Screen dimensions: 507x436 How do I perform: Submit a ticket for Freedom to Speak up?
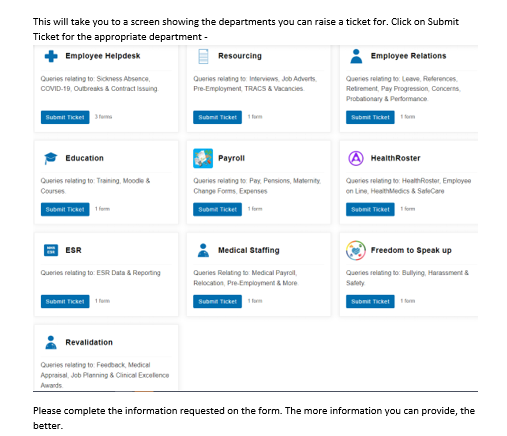[x=370, y=301]
